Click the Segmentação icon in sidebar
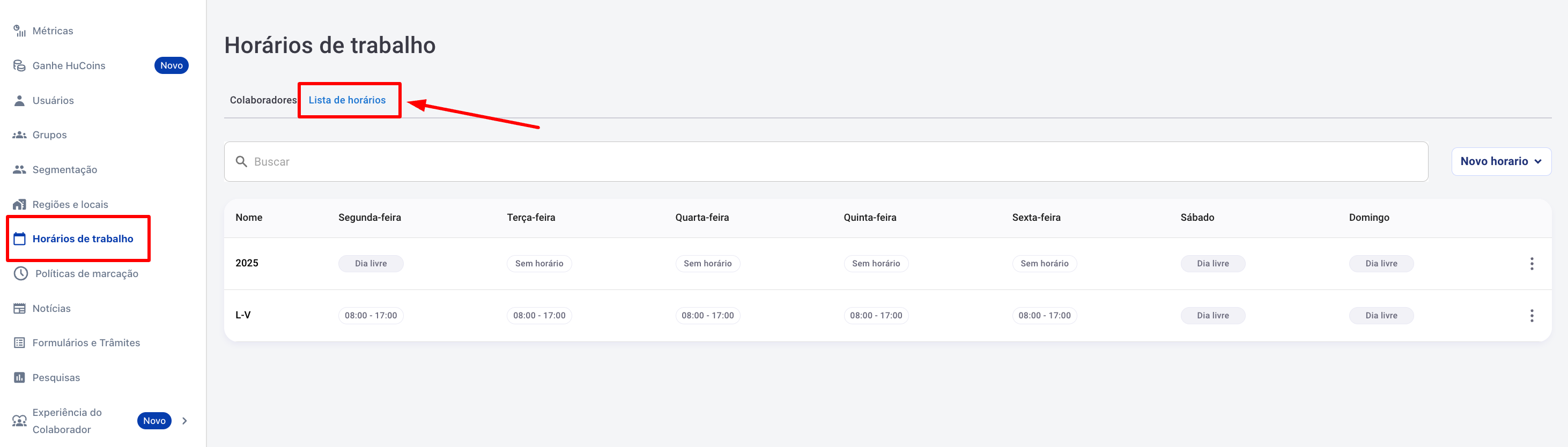Viewport: 1568px width, 447px height. click(19, 170)
